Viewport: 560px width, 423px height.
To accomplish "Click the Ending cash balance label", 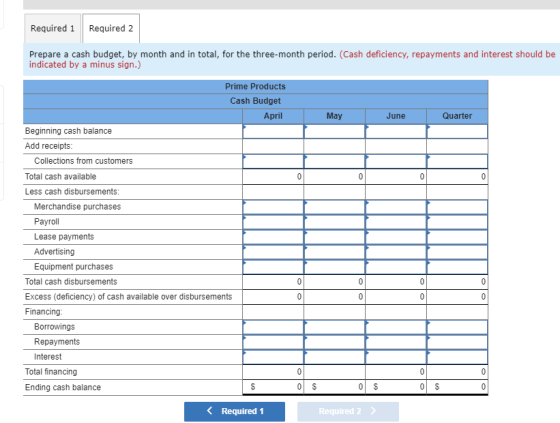I will [63, 387].
